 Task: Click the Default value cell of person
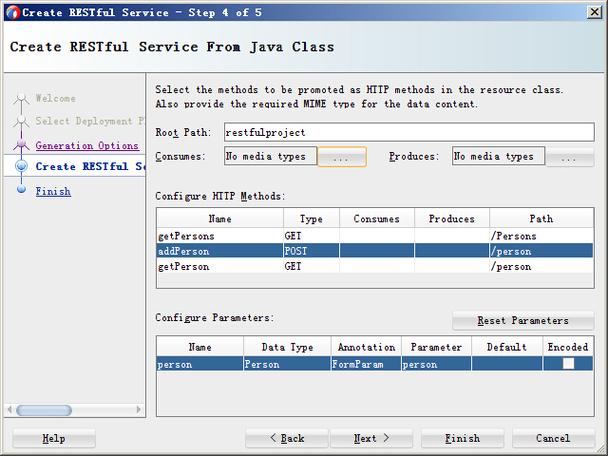tap(507, 364)
